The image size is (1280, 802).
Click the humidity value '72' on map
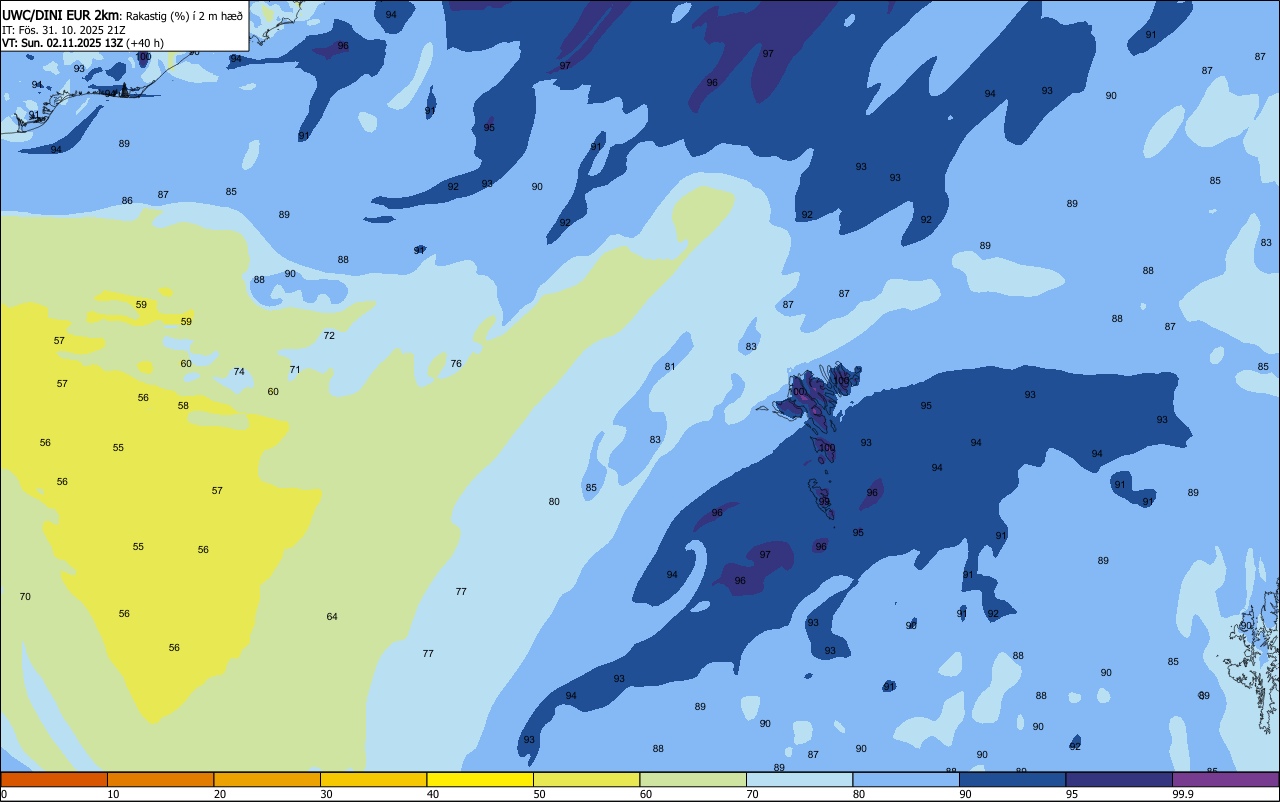[329, 336]
